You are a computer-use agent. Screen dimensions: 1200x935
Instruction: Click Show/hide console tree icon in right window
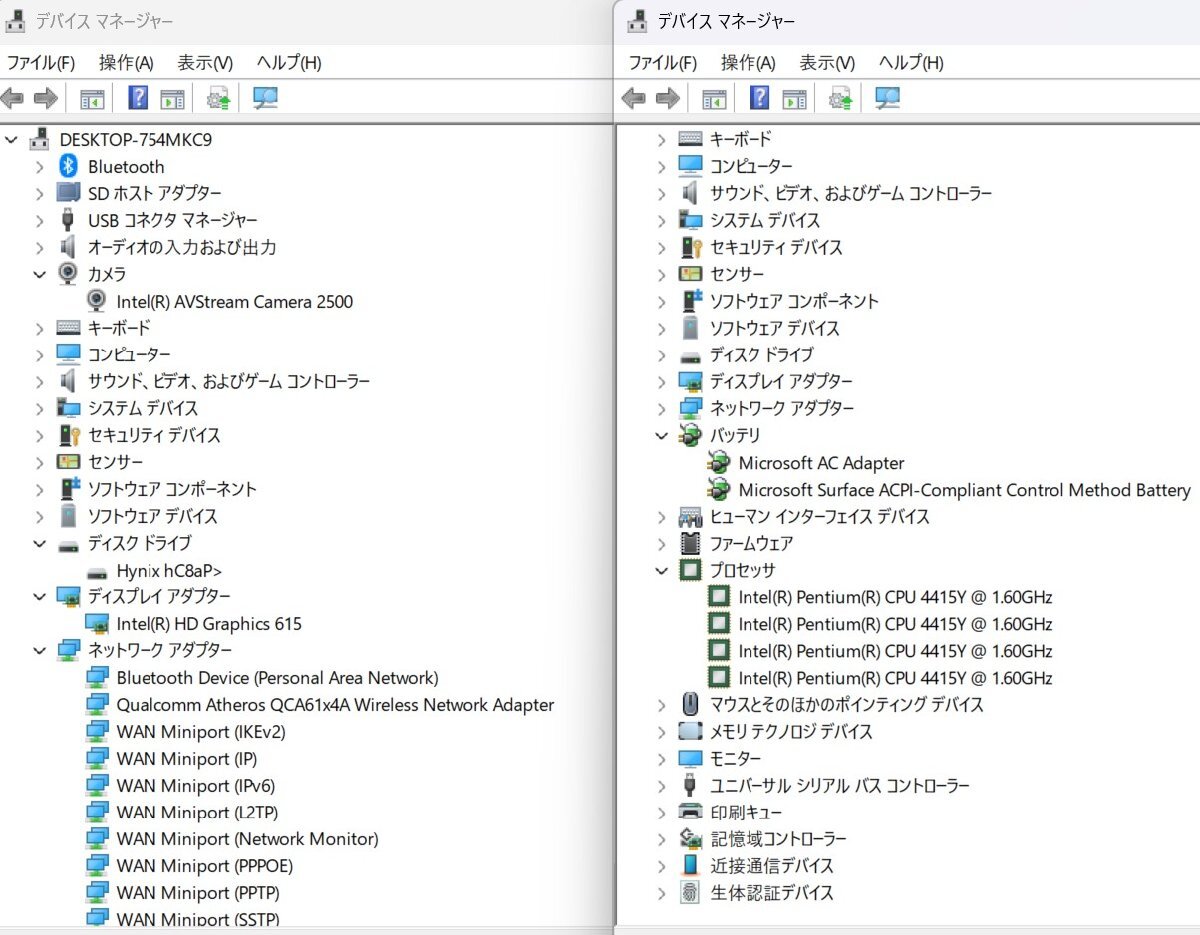pyautogui.click(x=714, y=98)
